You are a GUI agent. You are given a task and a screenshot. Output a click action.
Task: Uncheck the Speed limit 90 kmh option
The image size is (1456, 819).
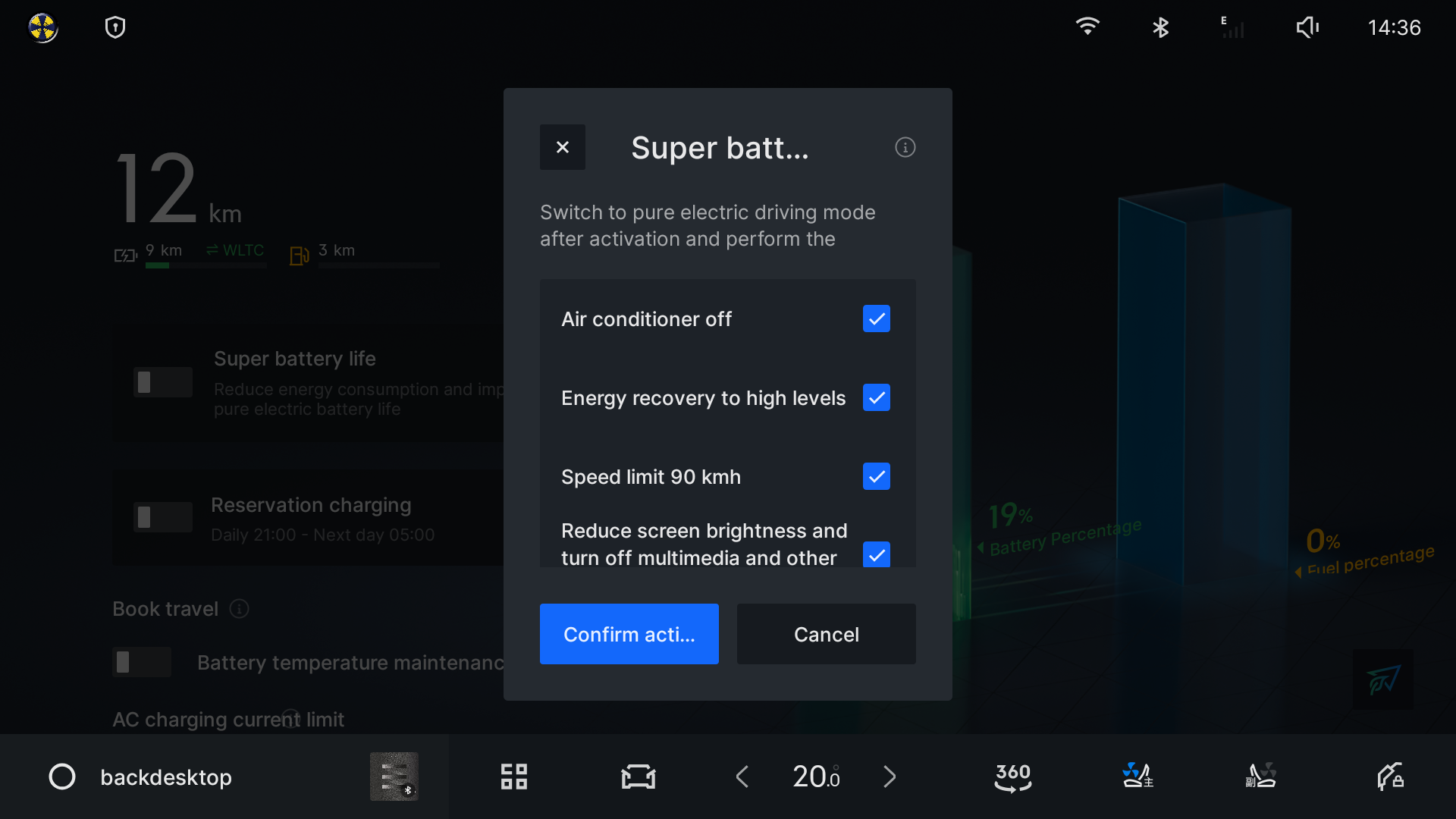[876, 477]
